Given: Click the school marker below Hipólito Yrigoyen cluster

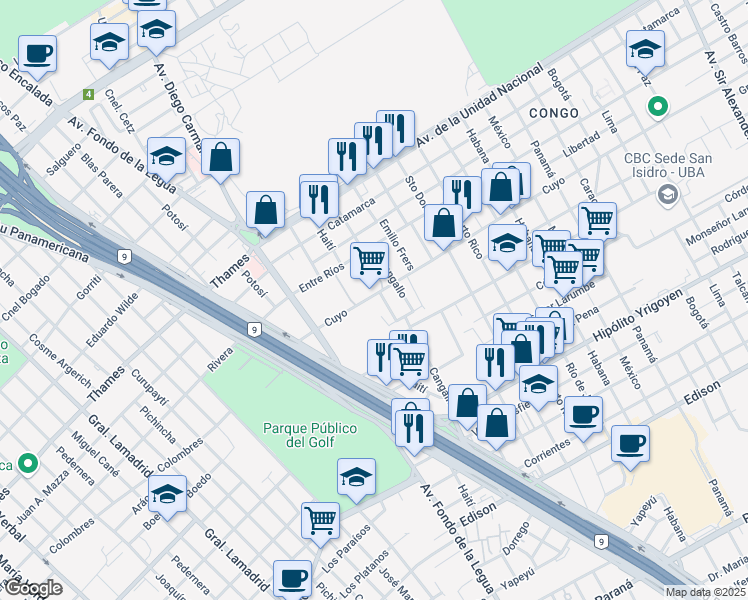Looking at the screenshot, I should [539, 385].
